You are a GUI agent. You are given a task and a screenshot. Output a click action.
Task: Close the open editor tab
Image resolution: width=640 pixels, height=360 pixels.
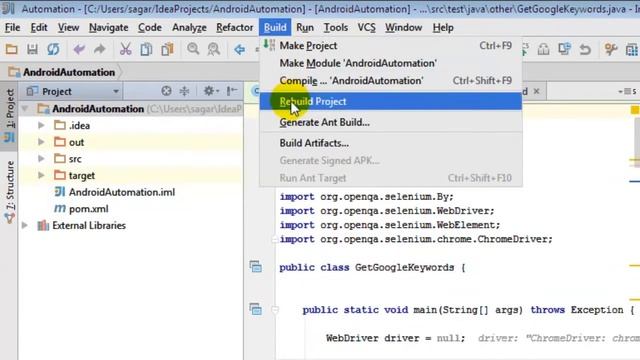(x=537, y=91)
